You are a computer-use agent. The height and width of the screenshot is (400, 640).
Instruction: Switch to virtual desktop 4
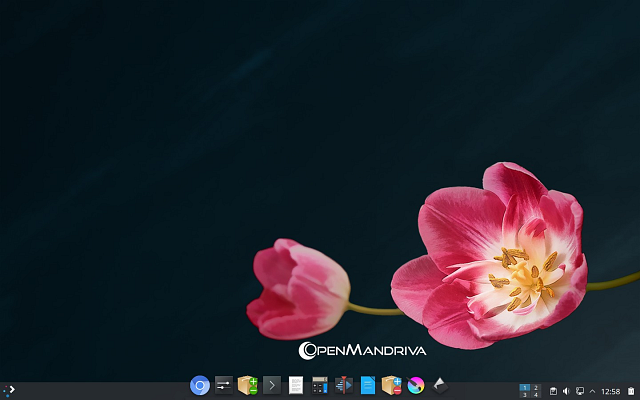click(536, 395)
